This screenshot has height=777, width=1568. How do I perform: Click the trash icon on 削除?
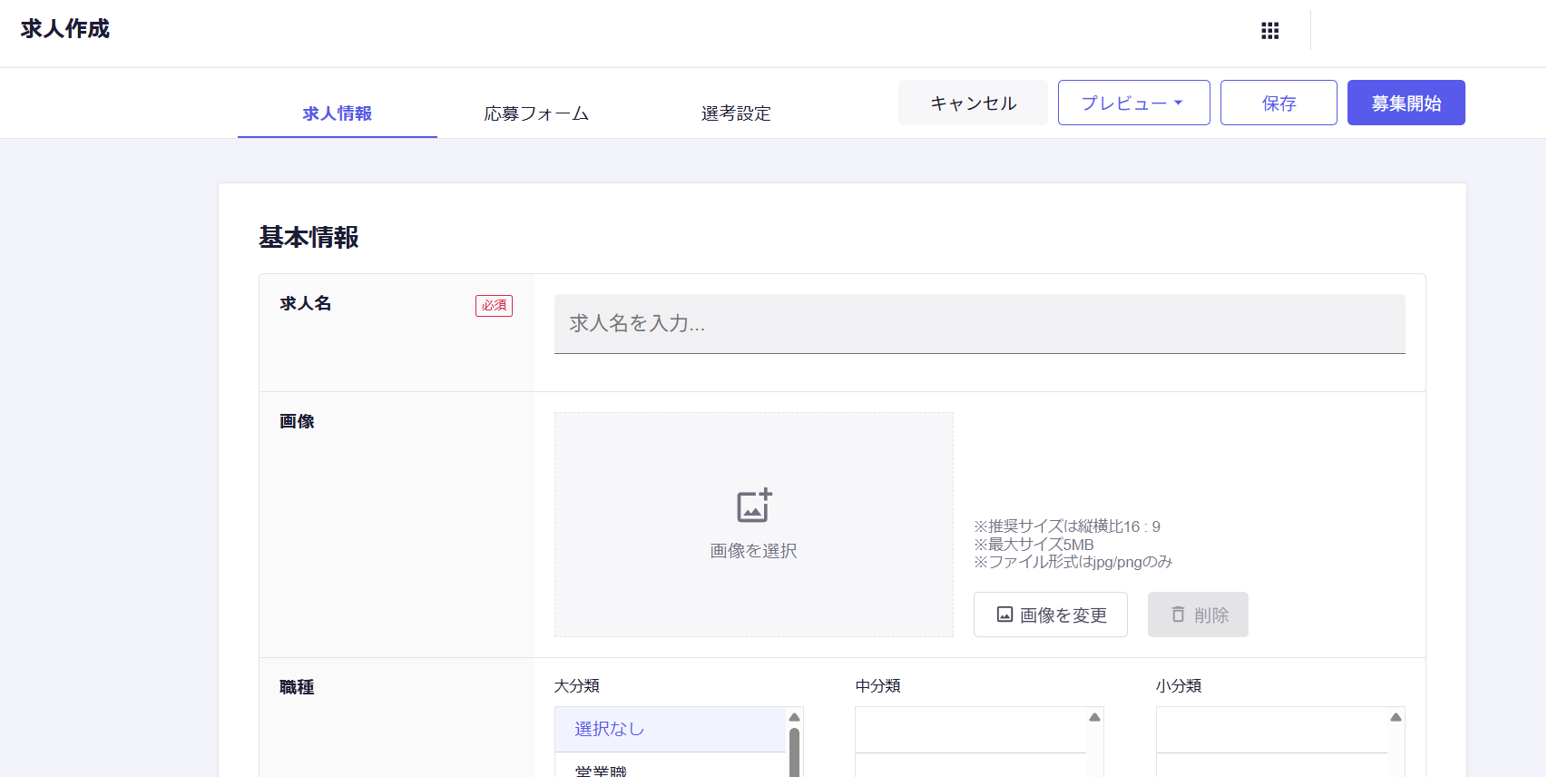[1178, 615]
